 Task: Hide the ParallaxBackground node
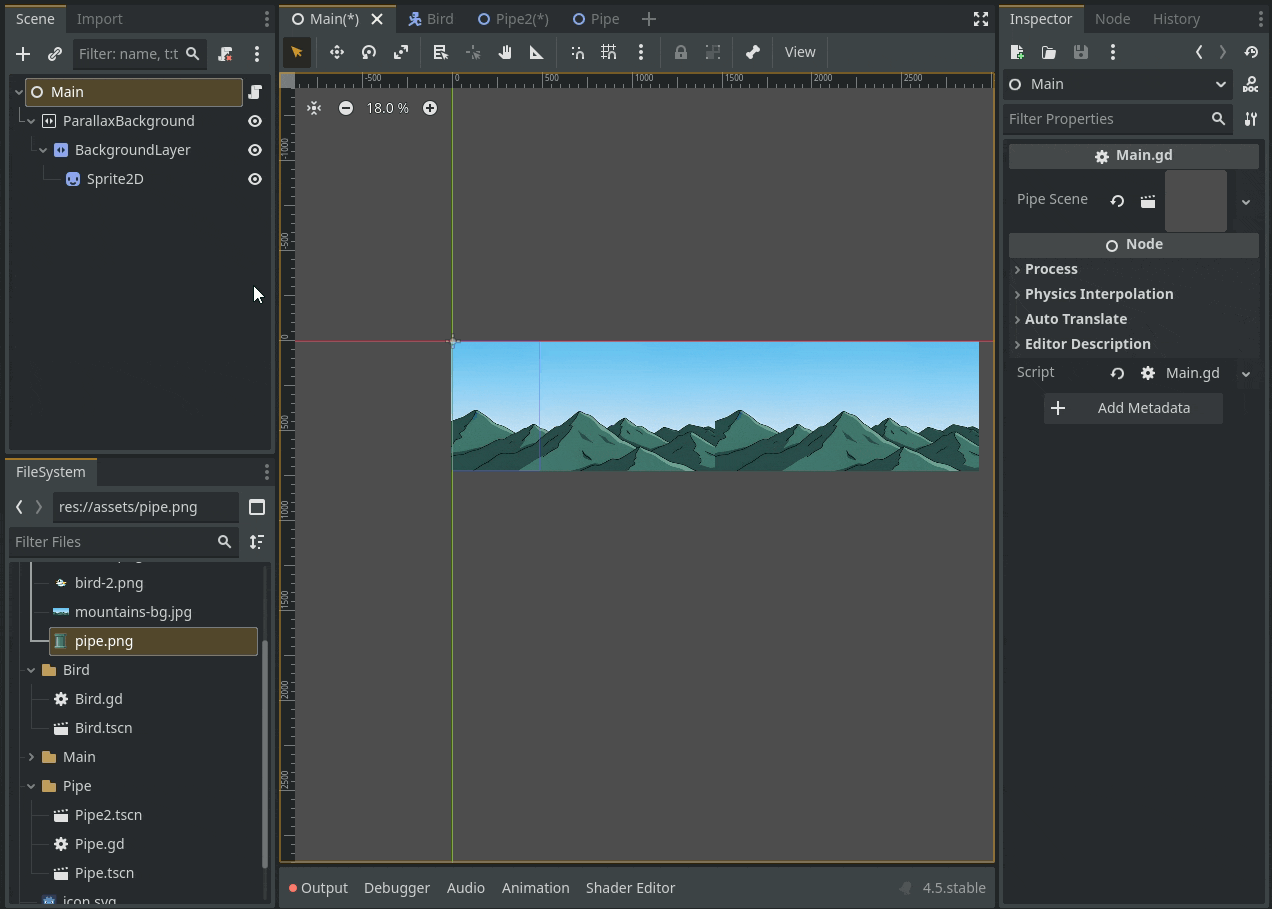[x=255, y=121]
